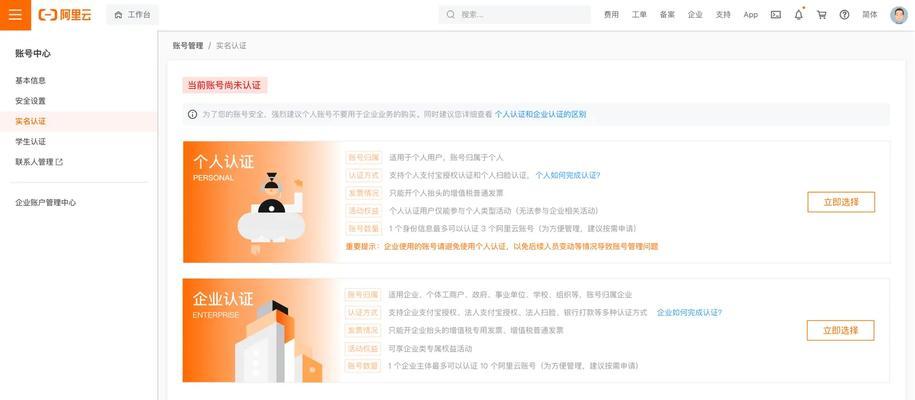915x400 pixels.
Task: Switch language via 简体
Action: click(x=869, y=15)
